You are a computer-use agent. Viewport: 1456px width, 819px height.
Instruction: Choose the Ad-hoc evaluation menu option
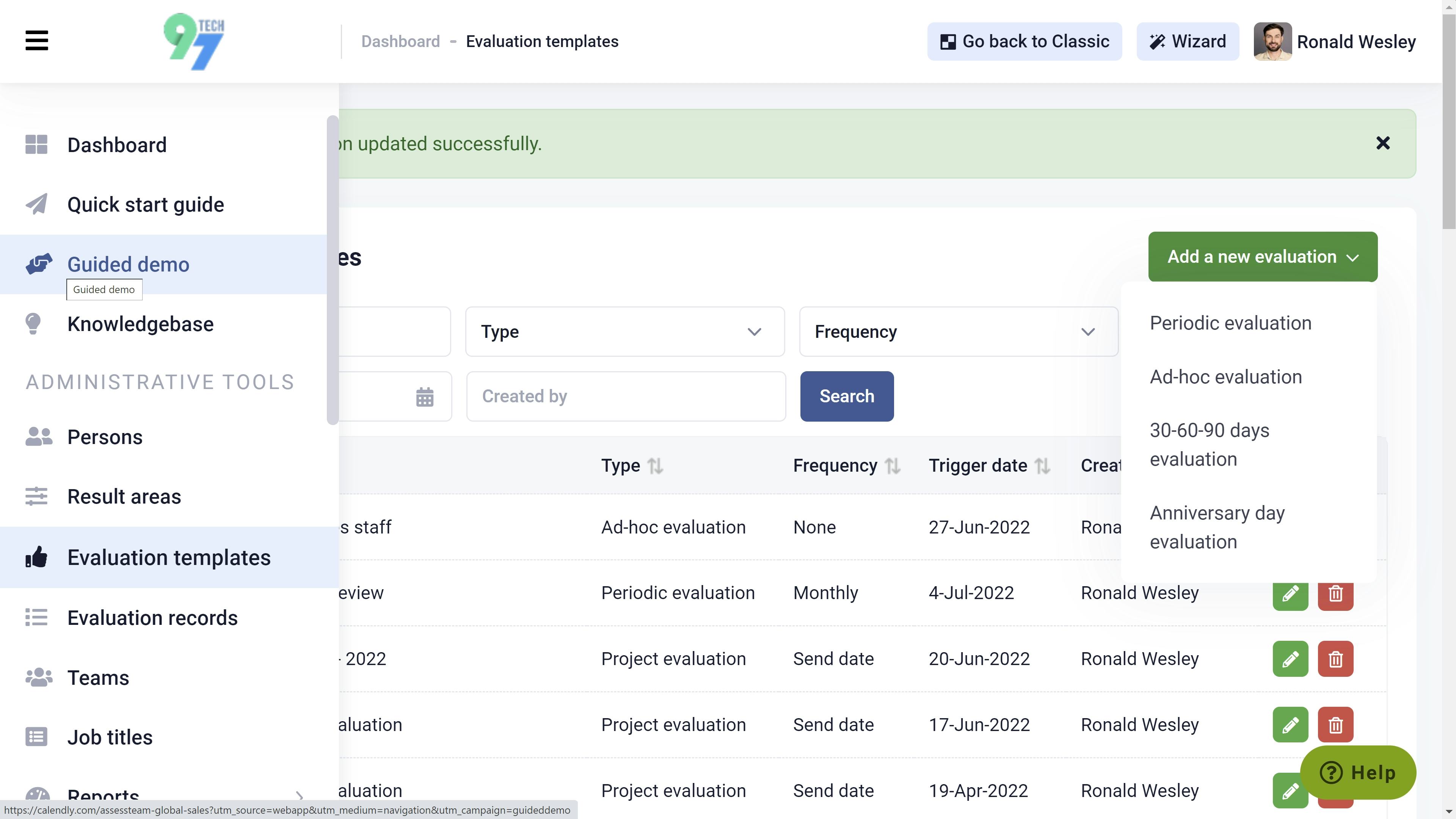point(1225,377)
